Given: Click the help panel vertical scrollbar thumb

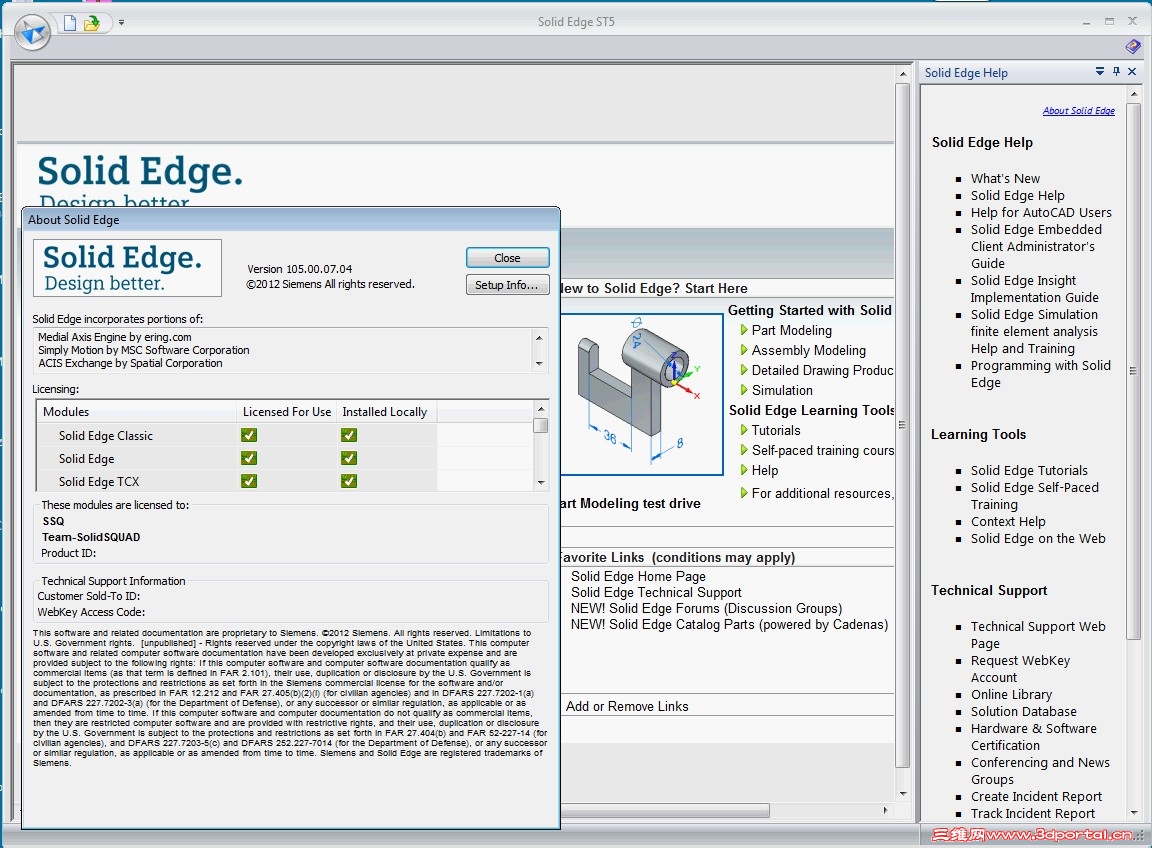Looking at the screenshot, I should pos(1134,371).
